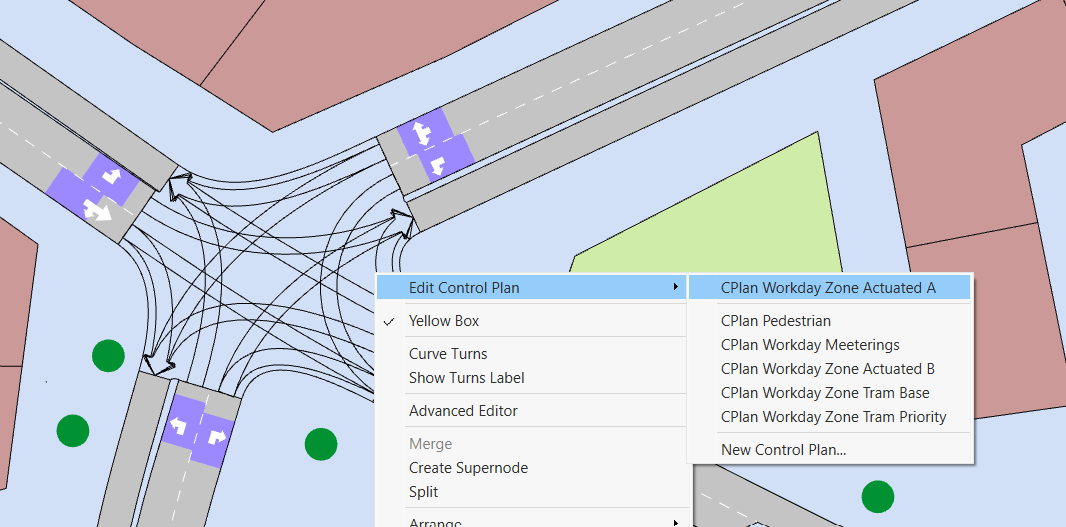Click the green circle nearest the west road
This screenshot has width=1066, height=527.
tap(108, 355)
